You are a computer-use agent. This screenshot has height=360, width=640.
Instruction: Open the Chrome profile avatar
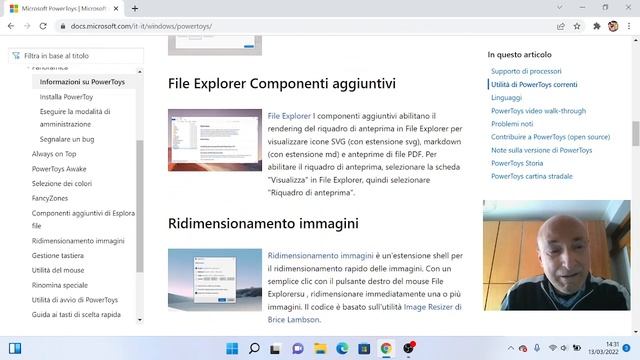pos(613,26)
